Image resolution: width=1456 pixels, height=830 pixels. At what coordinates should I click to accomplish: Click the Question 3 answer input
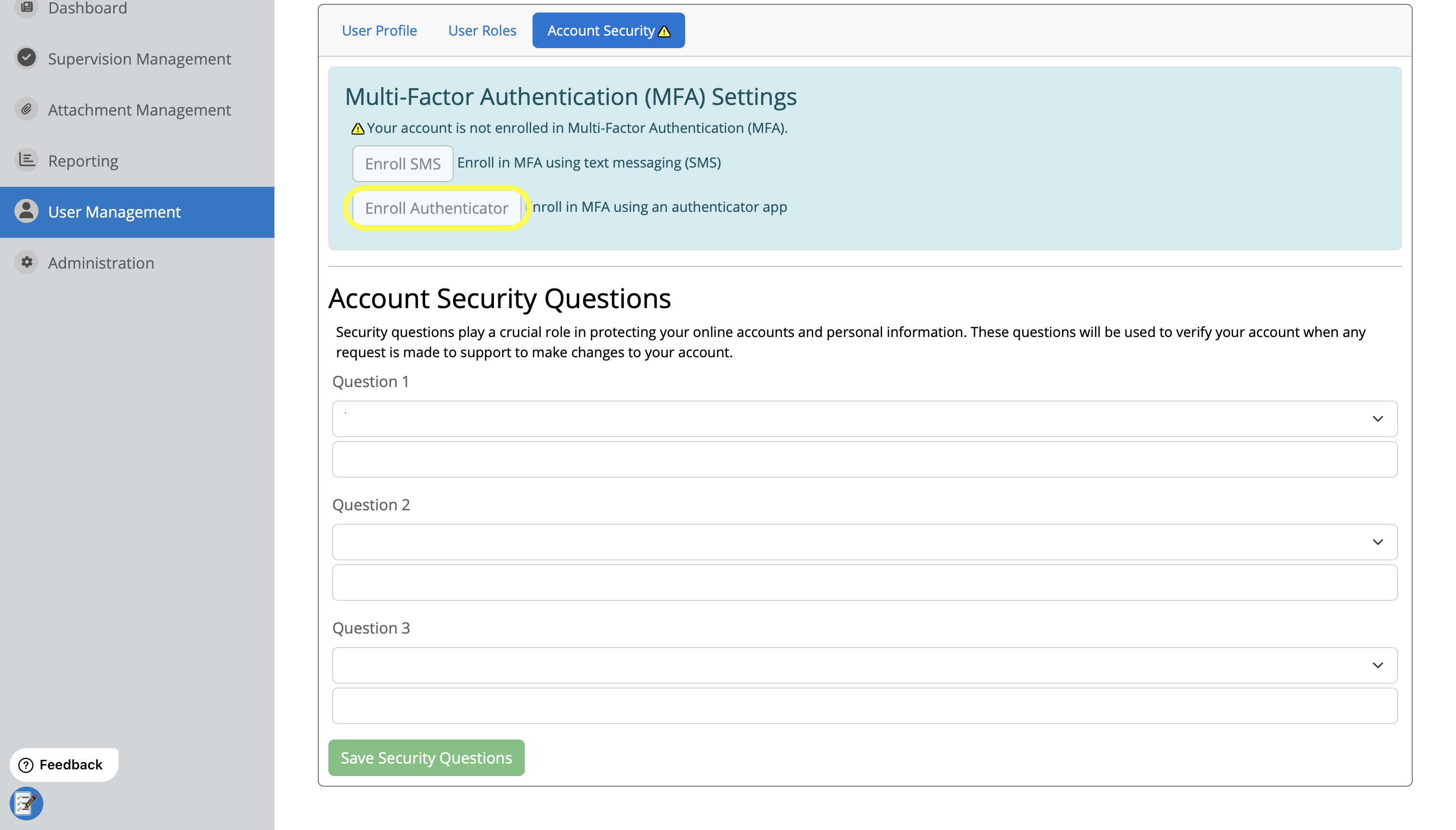pyautogui.click(x=864, y=706)
